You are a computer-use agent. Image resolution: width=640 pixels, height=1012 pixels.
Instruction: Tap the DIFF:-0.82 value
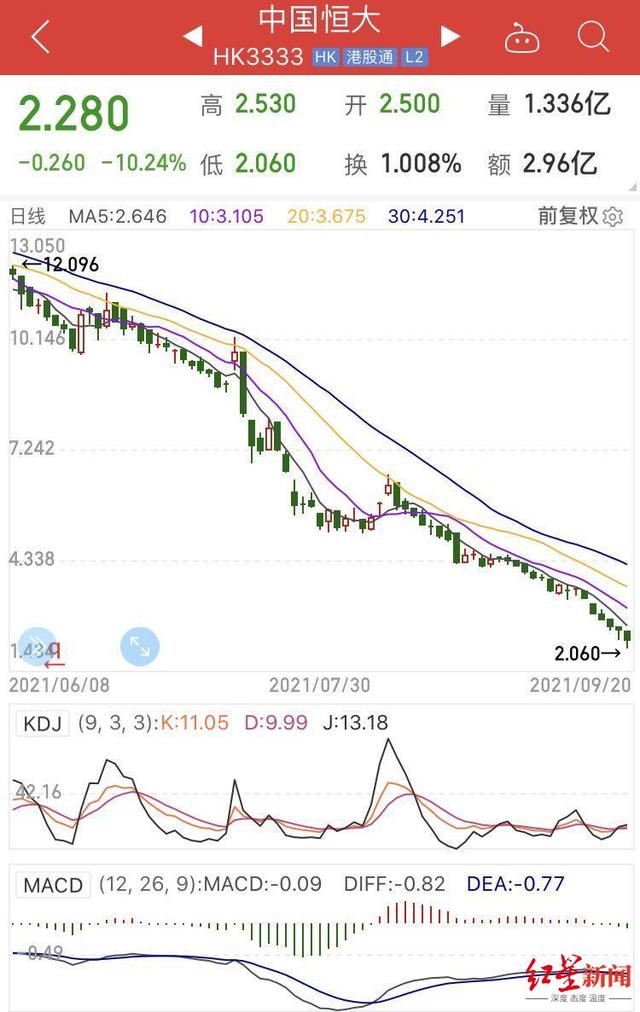pos(395,884)
